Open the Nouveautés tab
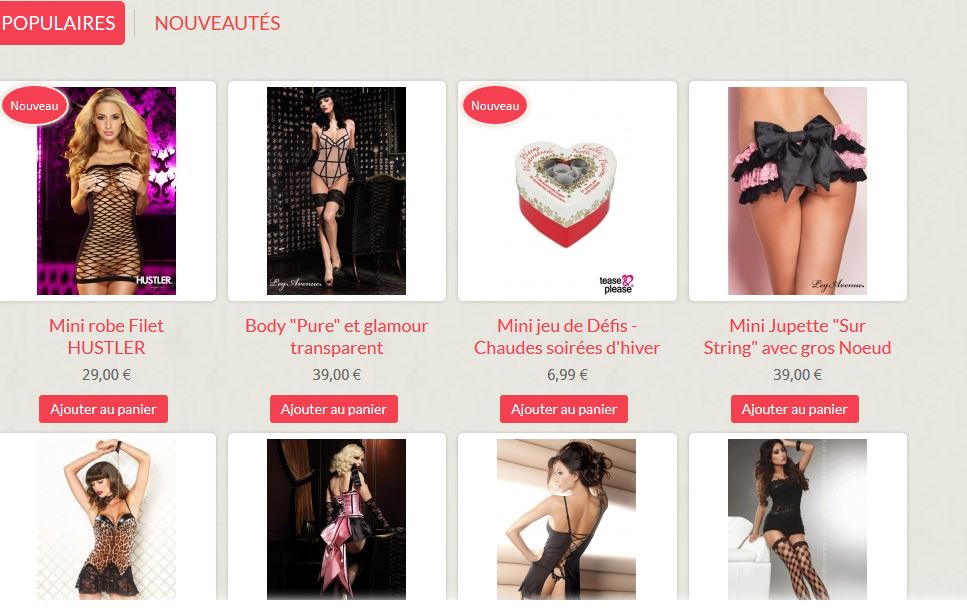Viewport: 967px width, 610px height. [217, 23]
